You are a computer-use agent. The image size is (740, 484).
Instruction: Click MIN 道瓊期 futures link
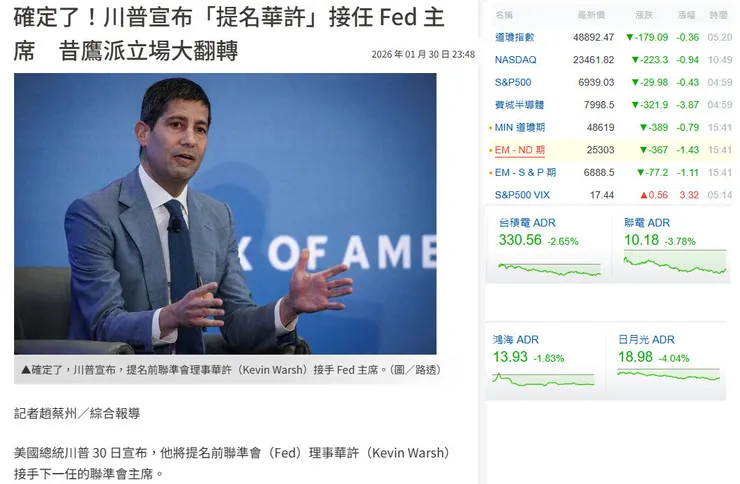tap(520, 127)
